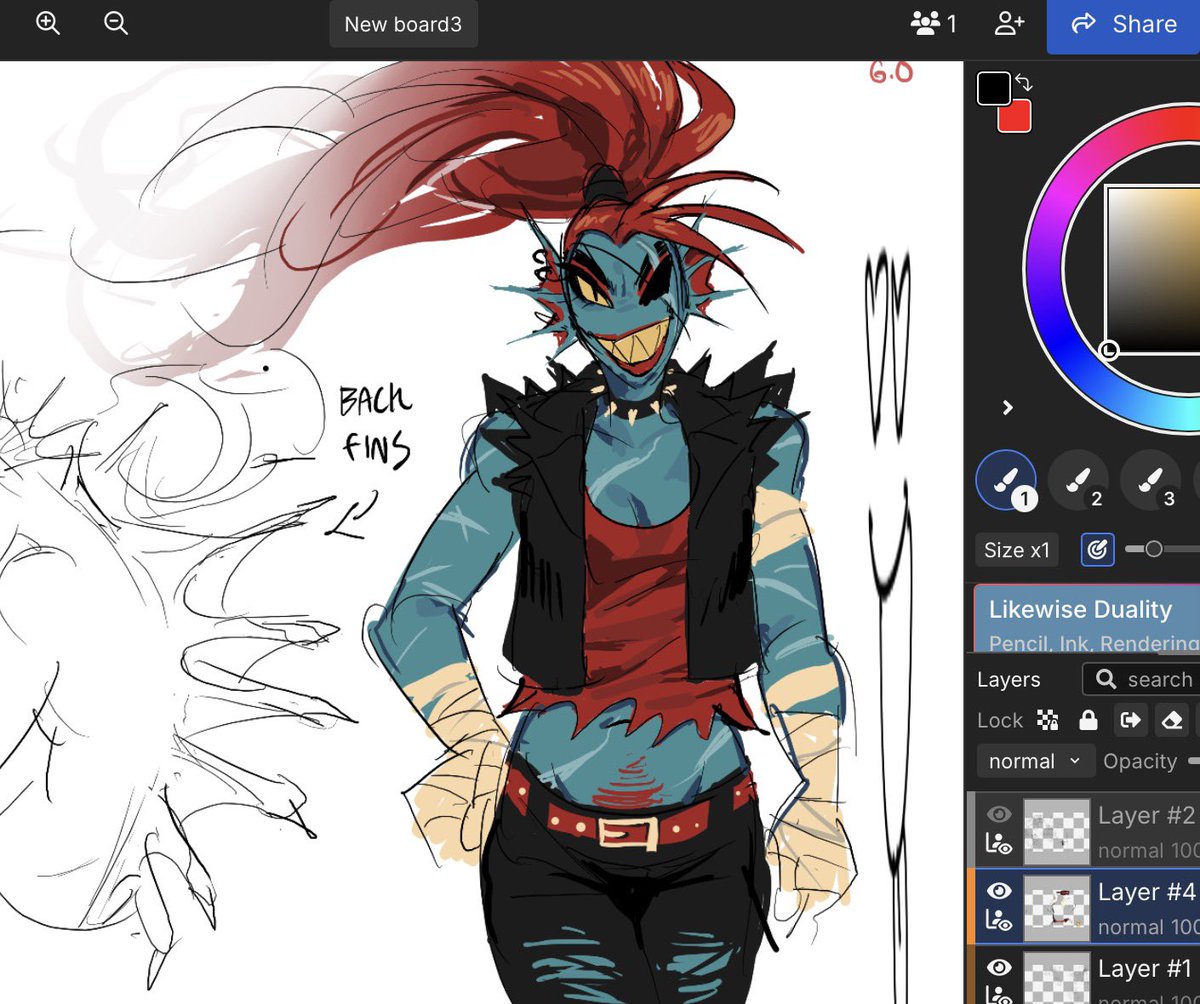
Task: Click the brush size slider handle
Action: click(1154, 549)
